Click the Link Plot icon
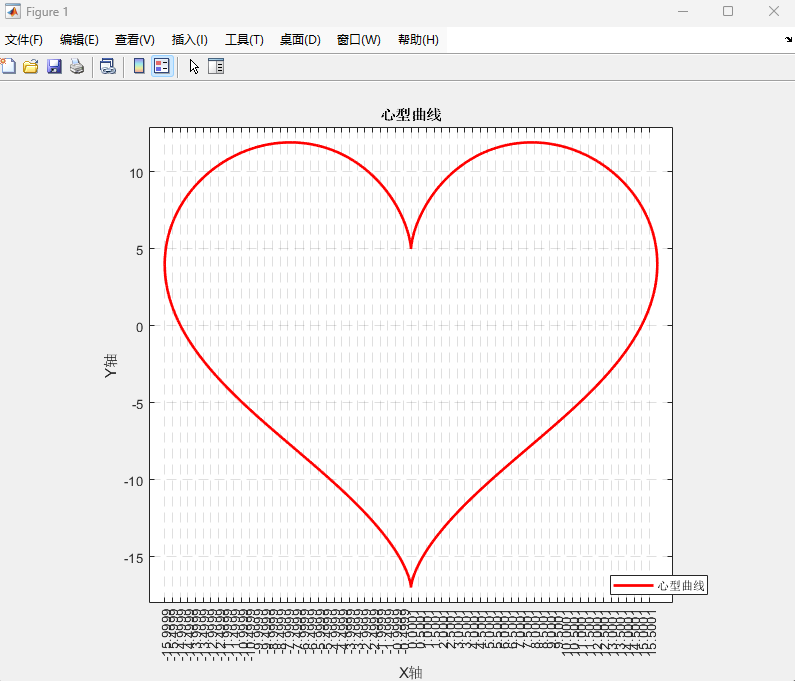The width and height of the screenshot is (795, 681). [107, 66]
